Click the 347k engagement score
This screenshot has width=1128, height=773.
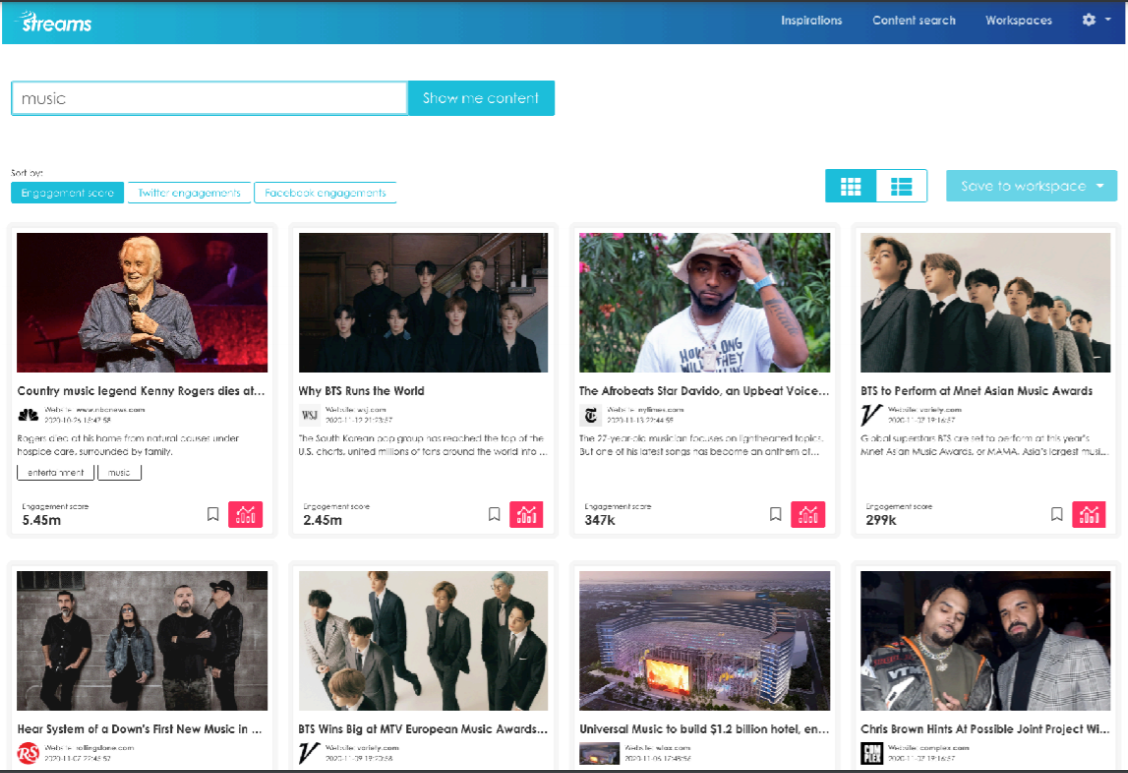(600, 520)
